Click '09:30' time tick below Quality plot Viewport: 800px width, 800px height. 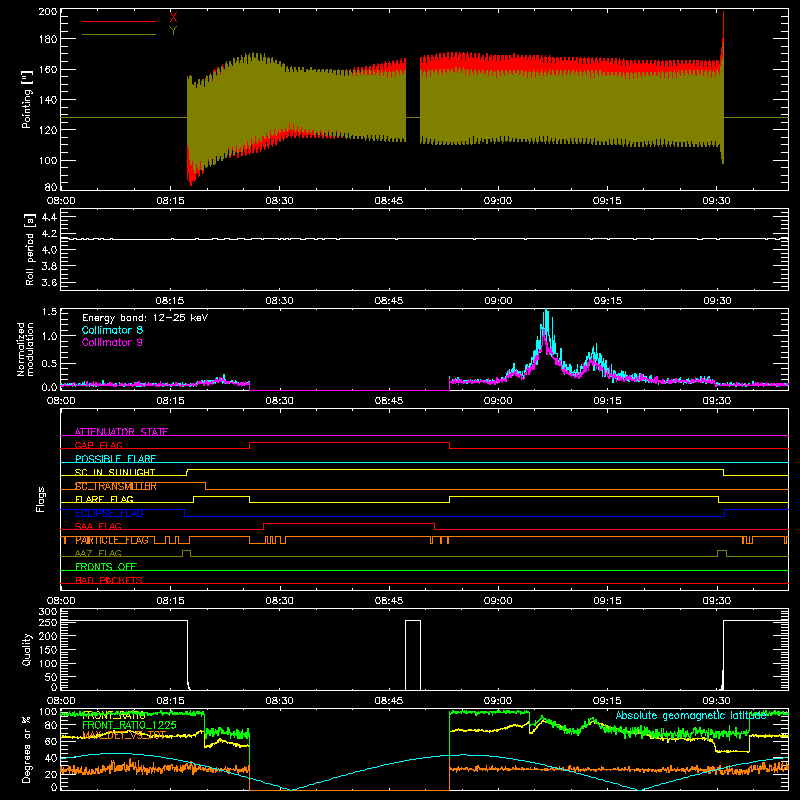point(716,701)
